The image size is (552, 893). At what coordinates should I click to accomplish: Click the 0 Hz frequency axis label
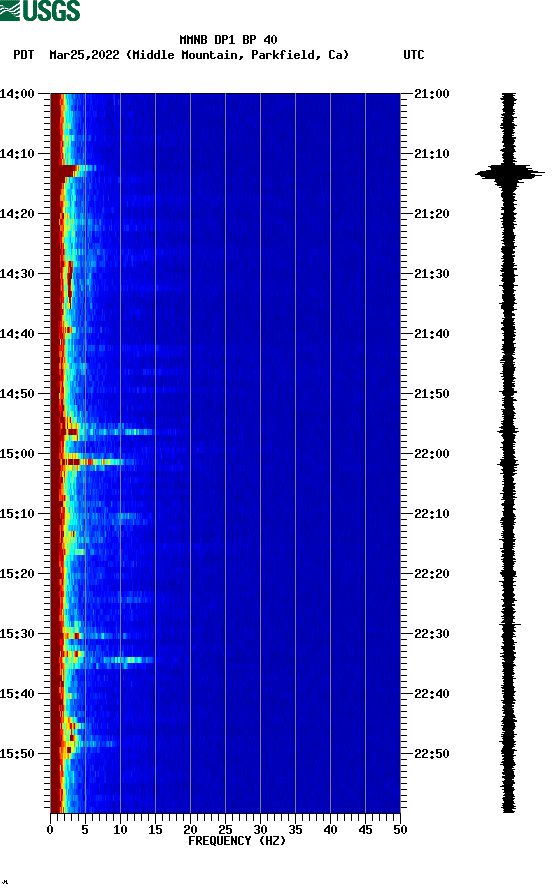point(50,830)
